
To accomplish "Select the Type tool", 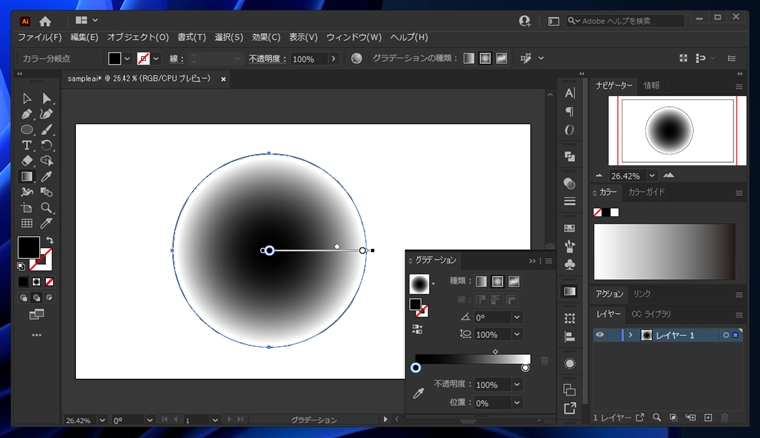I will click(x=27, y=145).
